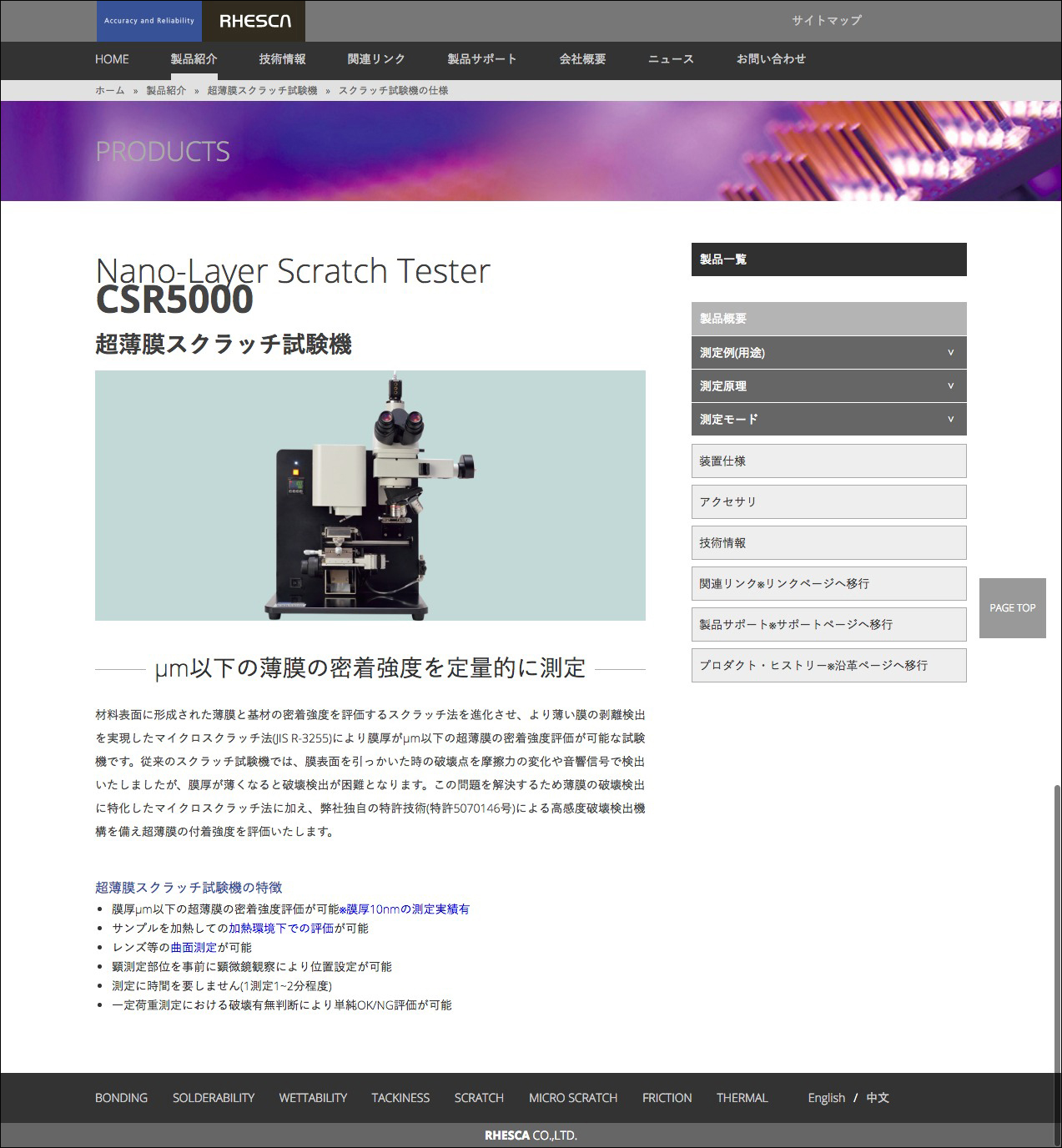This screenshot has width=1062, height=1148.
Task: Click RHESCA CO.,LTD. footer text
Action: point(531,1135)
